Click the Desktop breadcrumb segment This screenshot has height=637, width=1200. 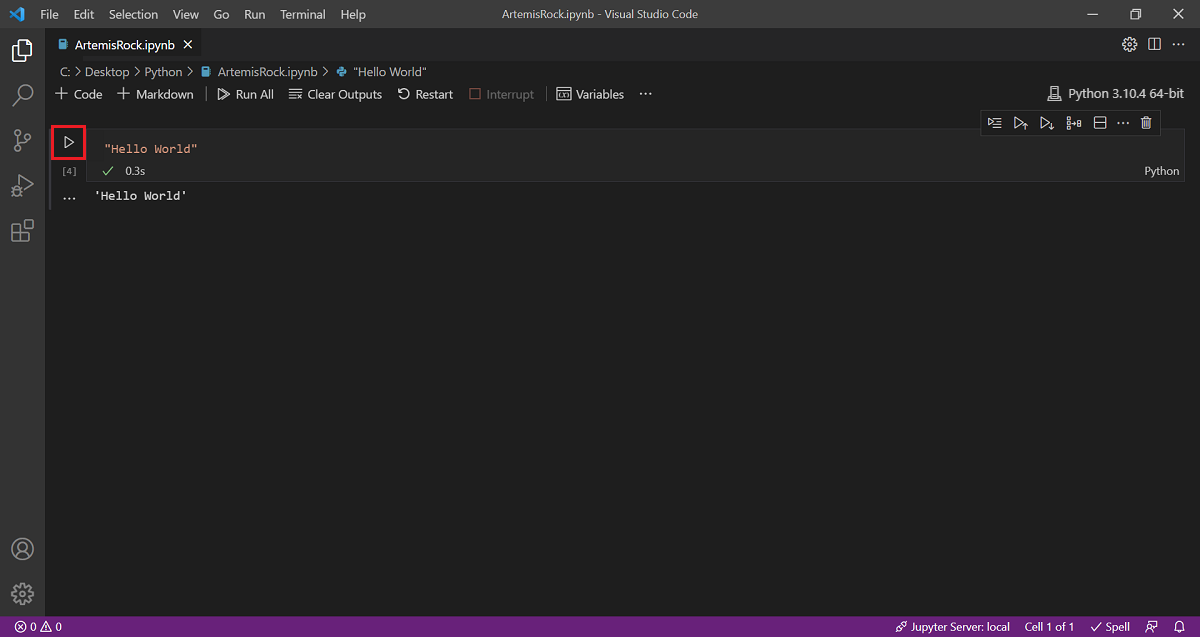pos(107,72)
